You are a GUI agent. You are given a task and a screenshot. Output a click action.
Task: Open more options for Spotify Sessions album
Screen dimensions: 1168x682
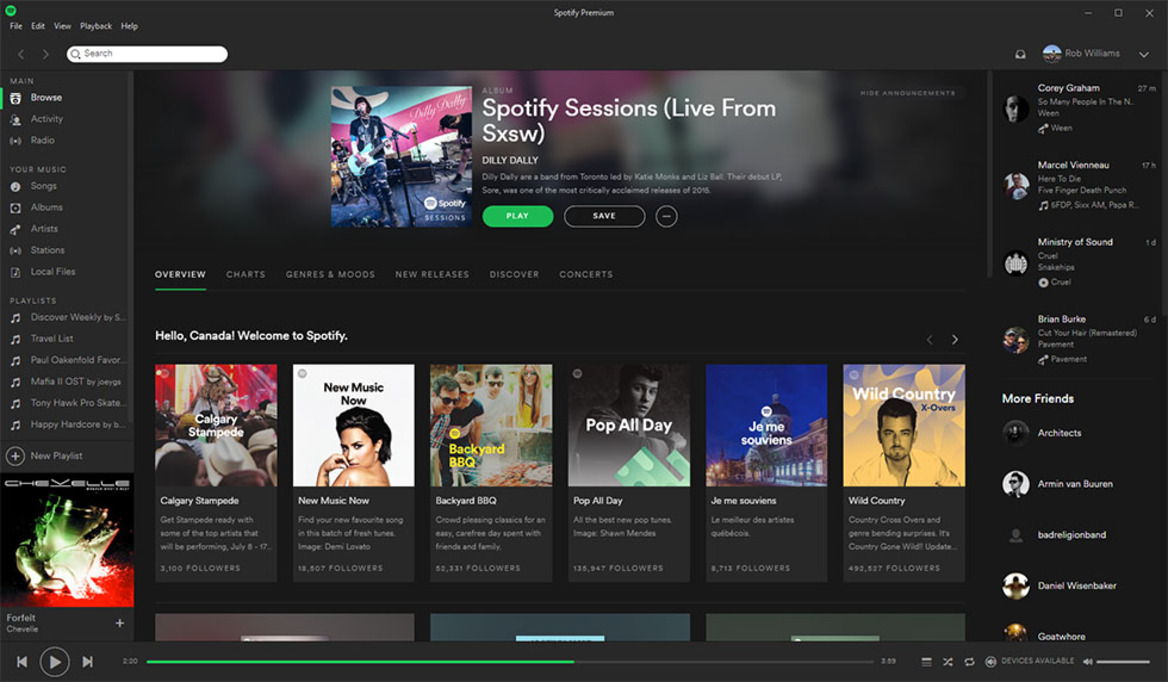[x=666, y=216]
